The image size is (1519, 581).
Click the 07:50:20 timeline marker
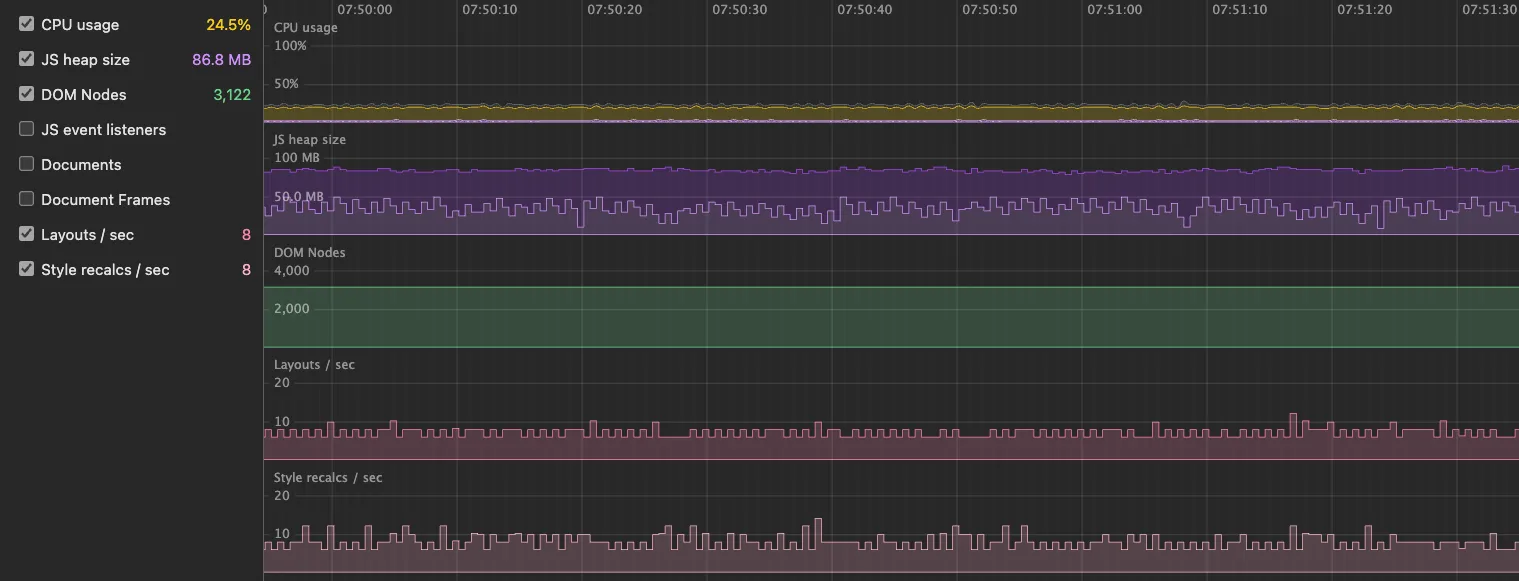point(615,9)
